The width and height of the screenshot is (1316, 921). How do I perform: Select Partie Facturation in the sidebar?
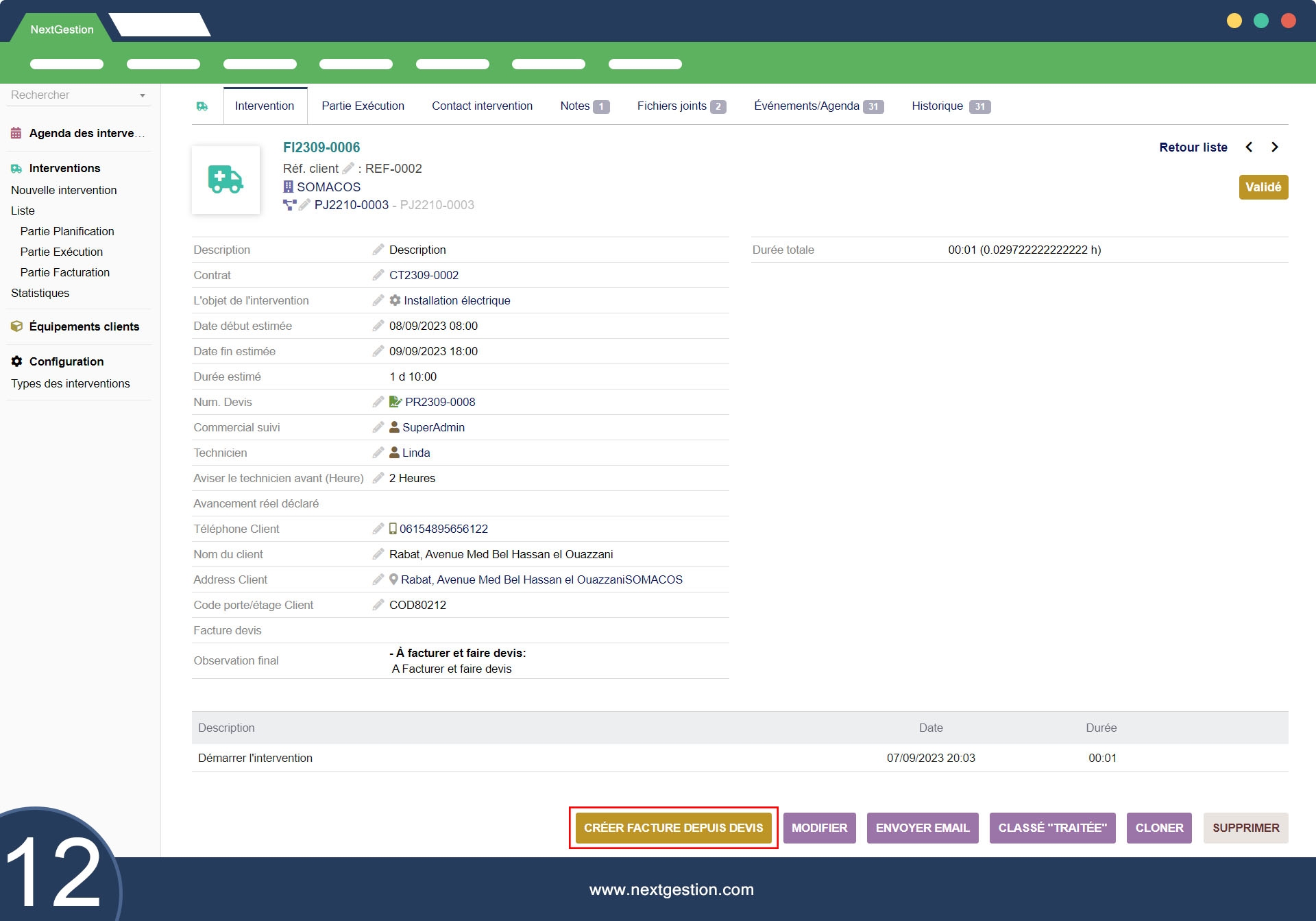tap(65, 272)
